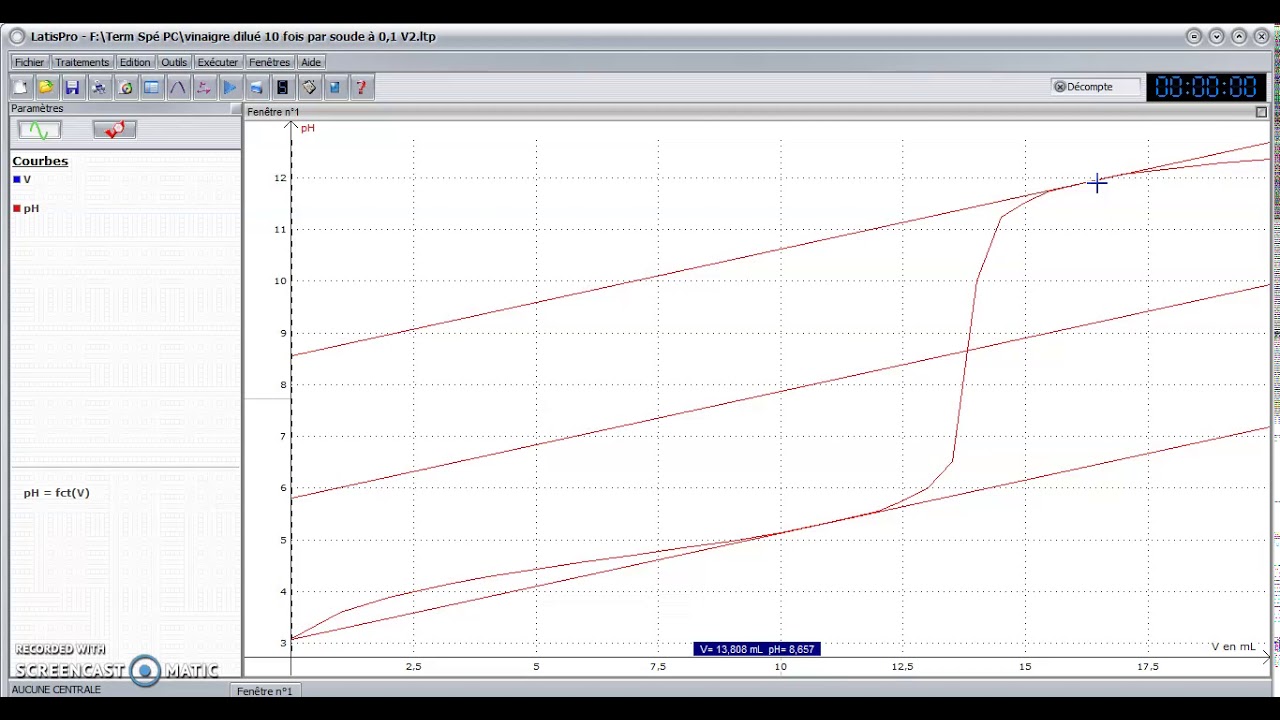
Task: Select the green sine wave acquisition tab
Action: pos(39,130)
